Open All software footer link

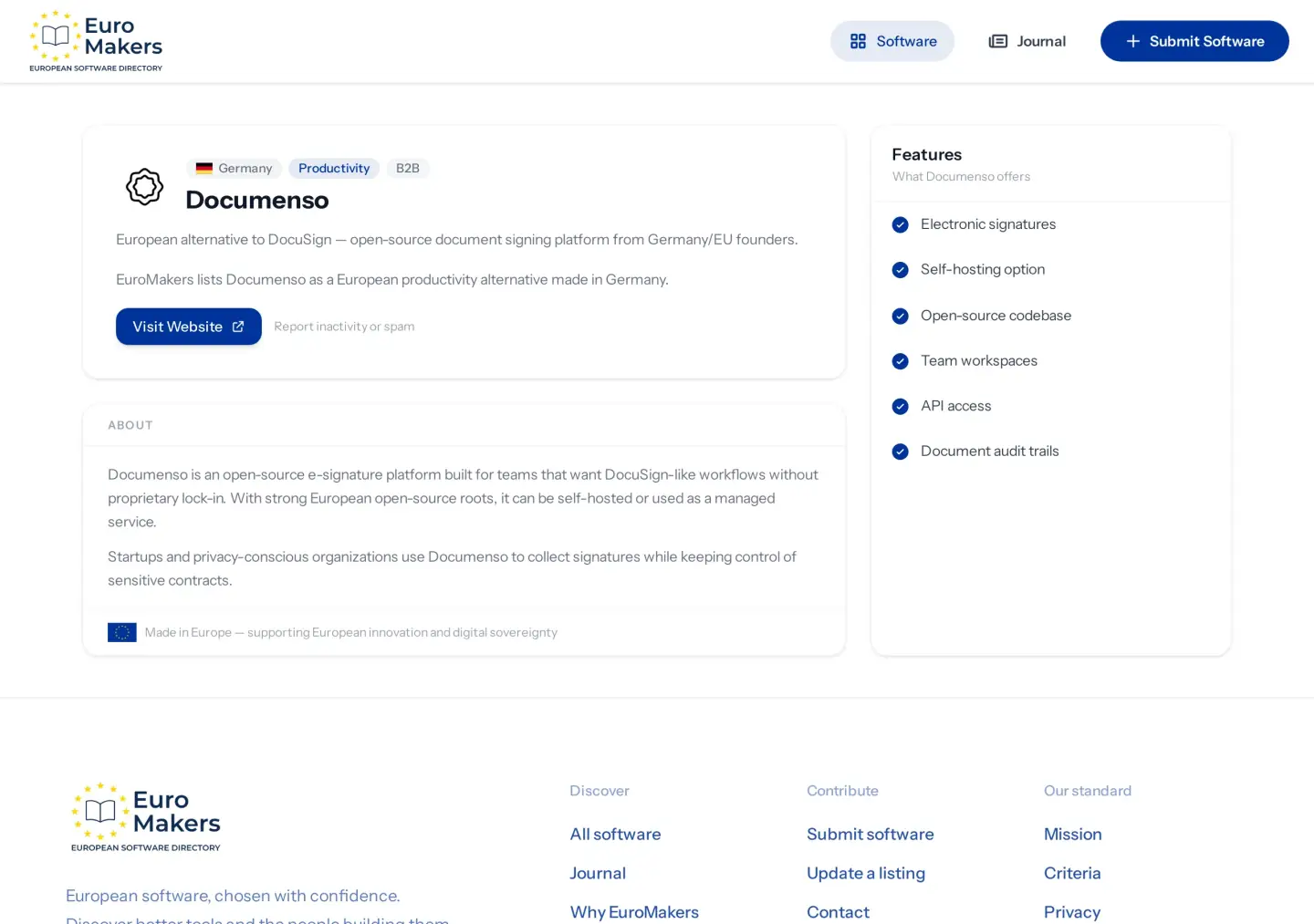point(615,834)
